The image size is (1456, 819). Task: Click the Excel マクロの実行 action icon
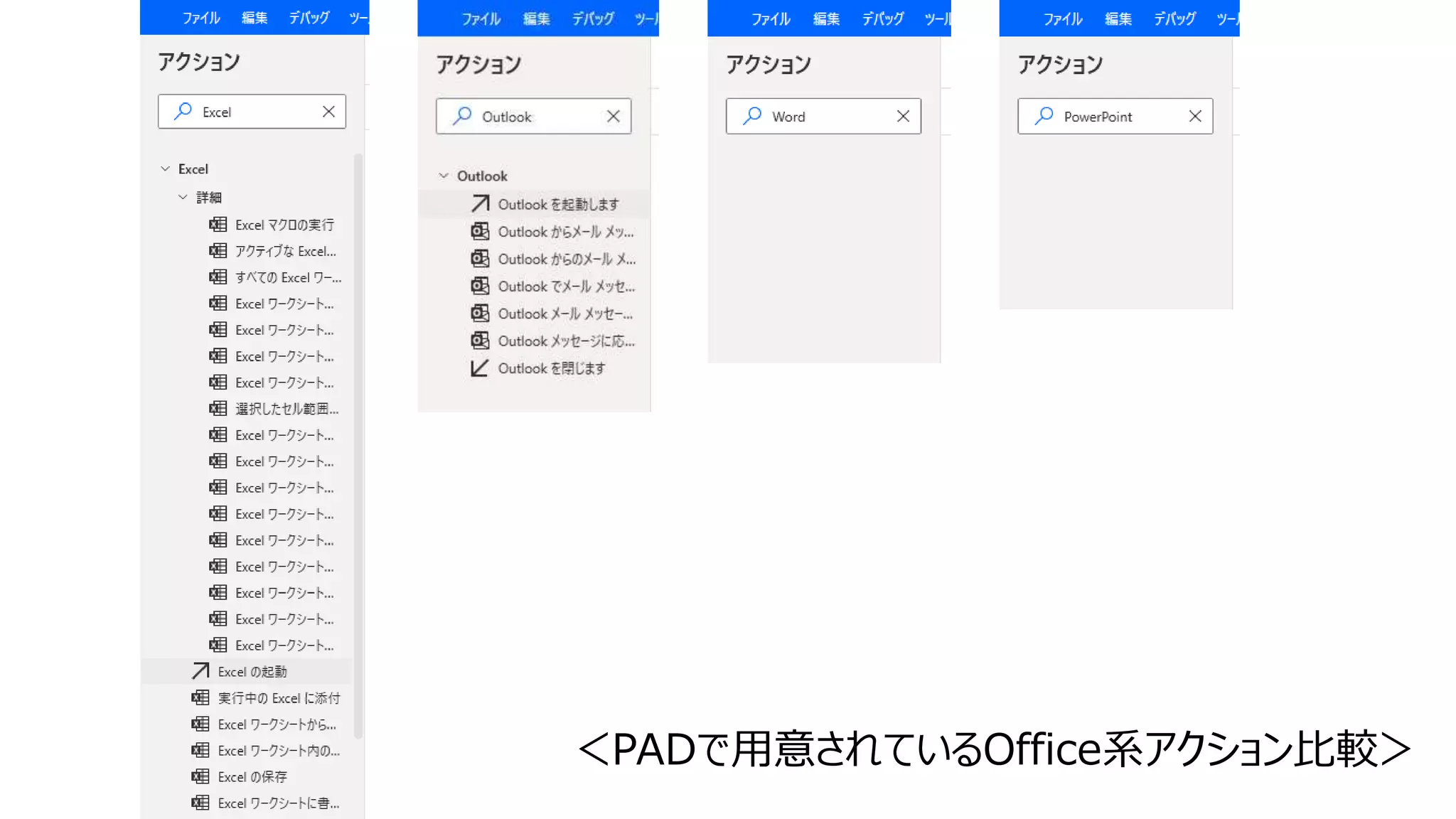pos(218,225)
